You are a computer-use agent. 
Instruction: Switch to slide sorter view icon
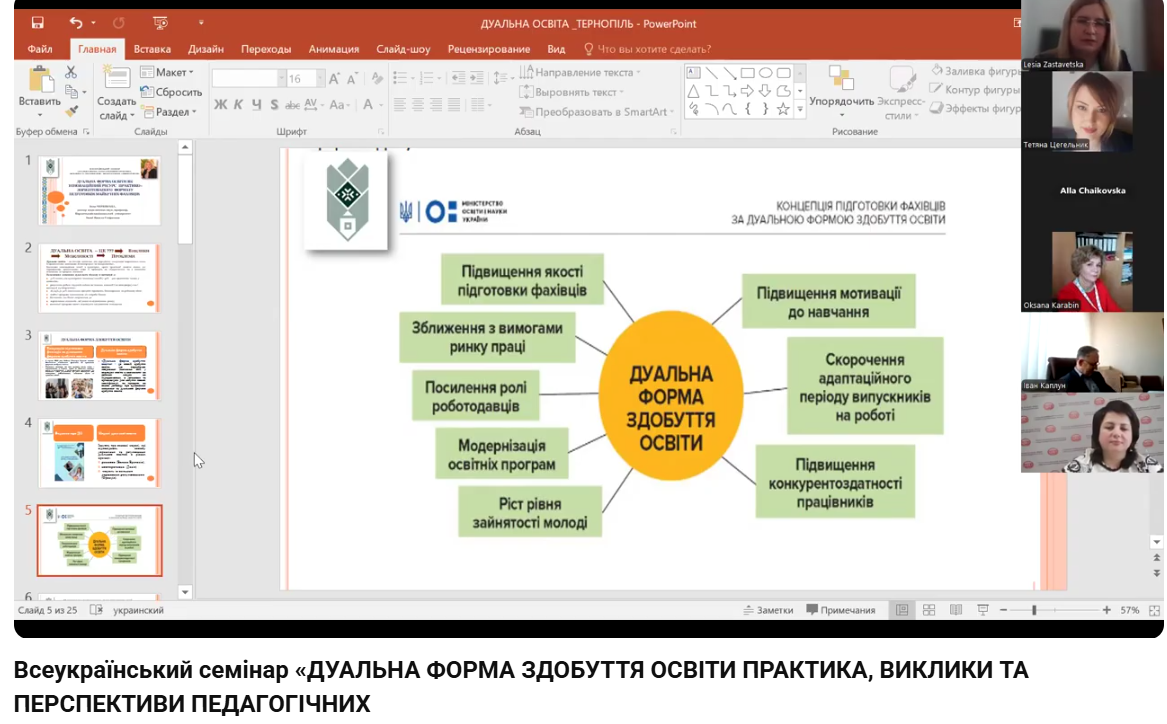click(x=929, y=610)
